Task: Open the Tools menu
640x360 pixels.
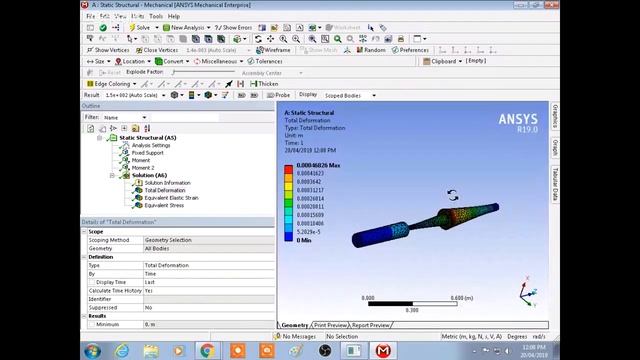Action: pos(156,16)
